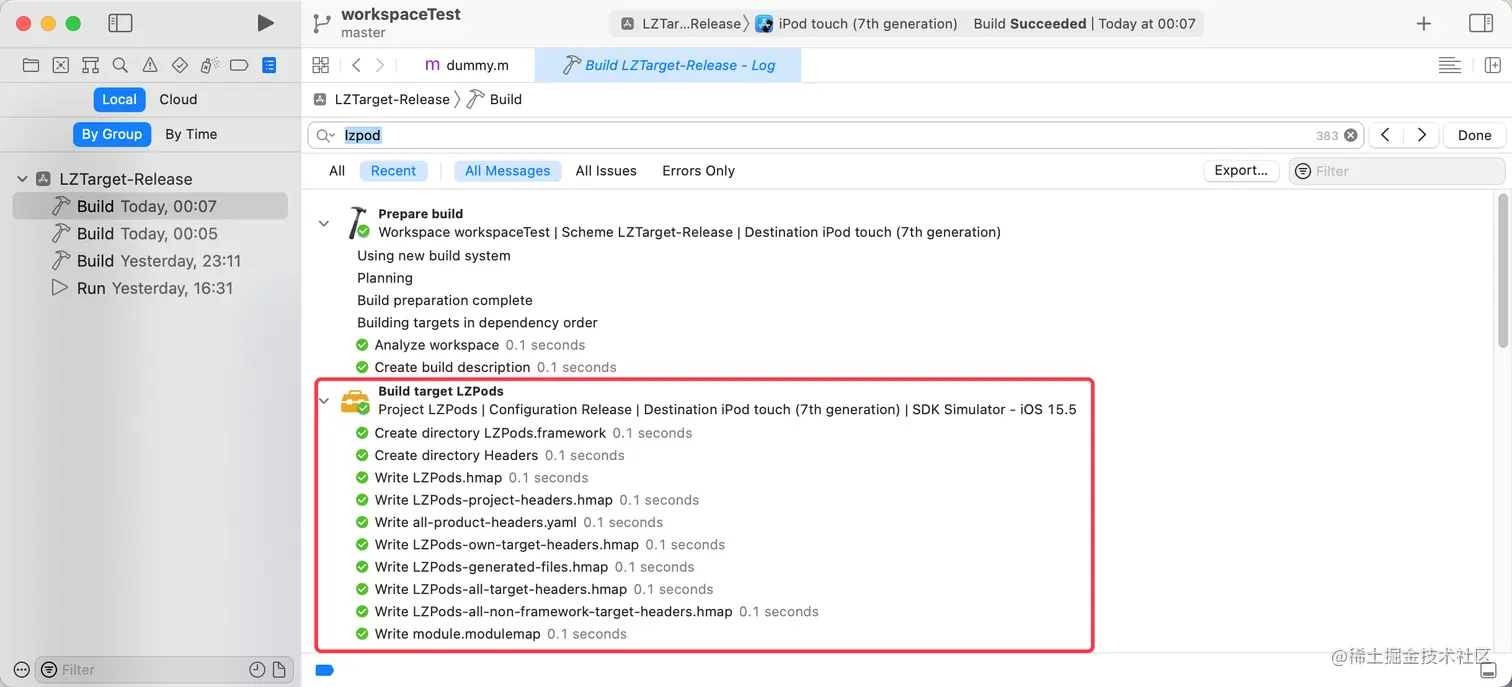This screenshot has width=1512, height=687.
Task: Focus the log Filter field
Action: (x=1397, y=171)
